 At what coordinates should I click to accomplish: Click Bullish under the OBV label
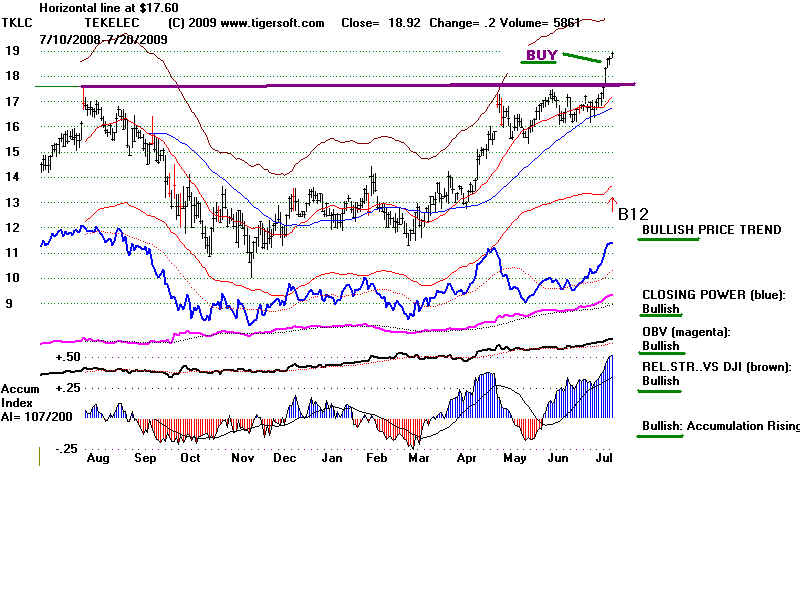tap(661, 345)
